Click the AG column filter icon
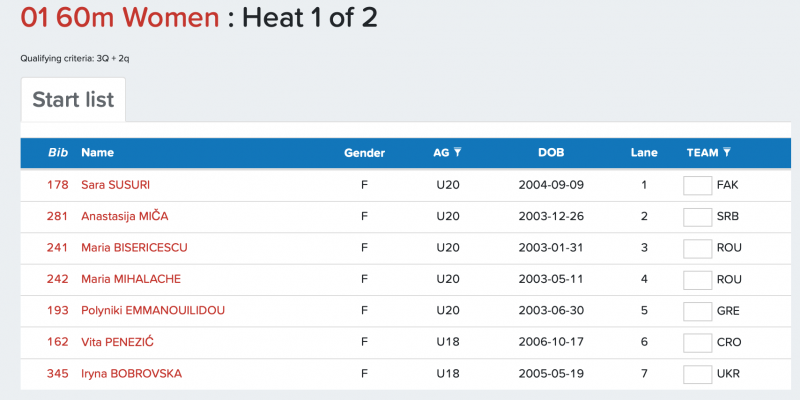The width and height of the screenshot is (800, 400). coord(458,153)
